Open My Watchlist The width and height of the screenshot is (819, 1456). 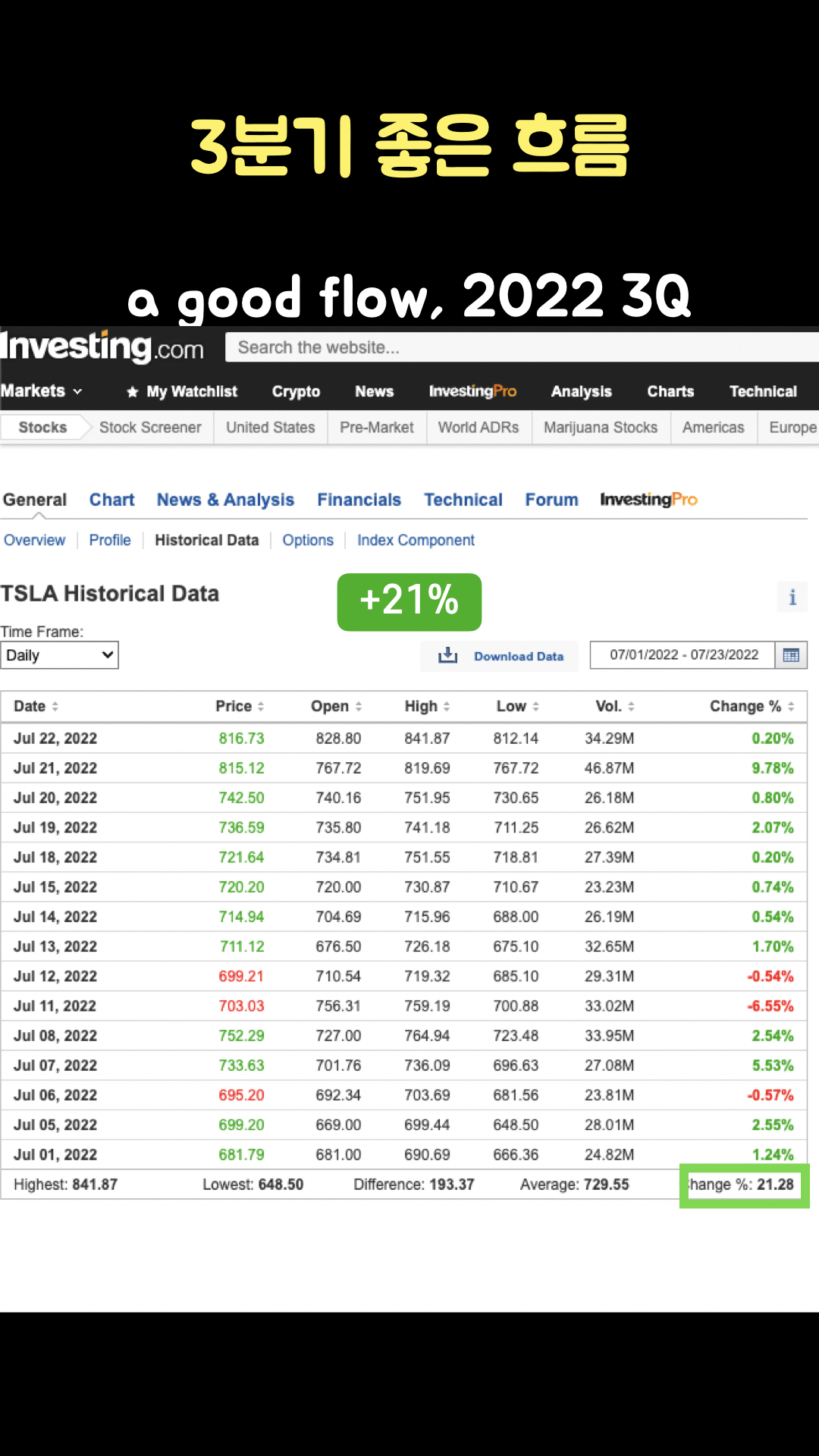[x=192, y=391]
